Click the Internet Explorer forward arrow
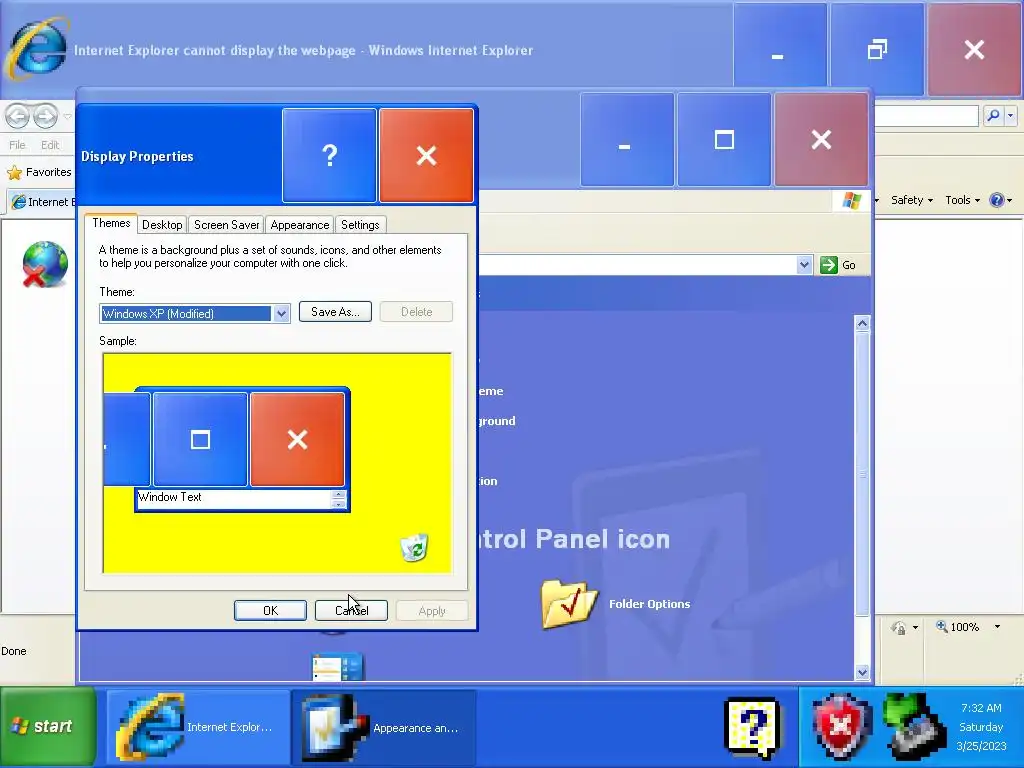The width and height of the screenshot is (1024, 768). pos(45,117)
